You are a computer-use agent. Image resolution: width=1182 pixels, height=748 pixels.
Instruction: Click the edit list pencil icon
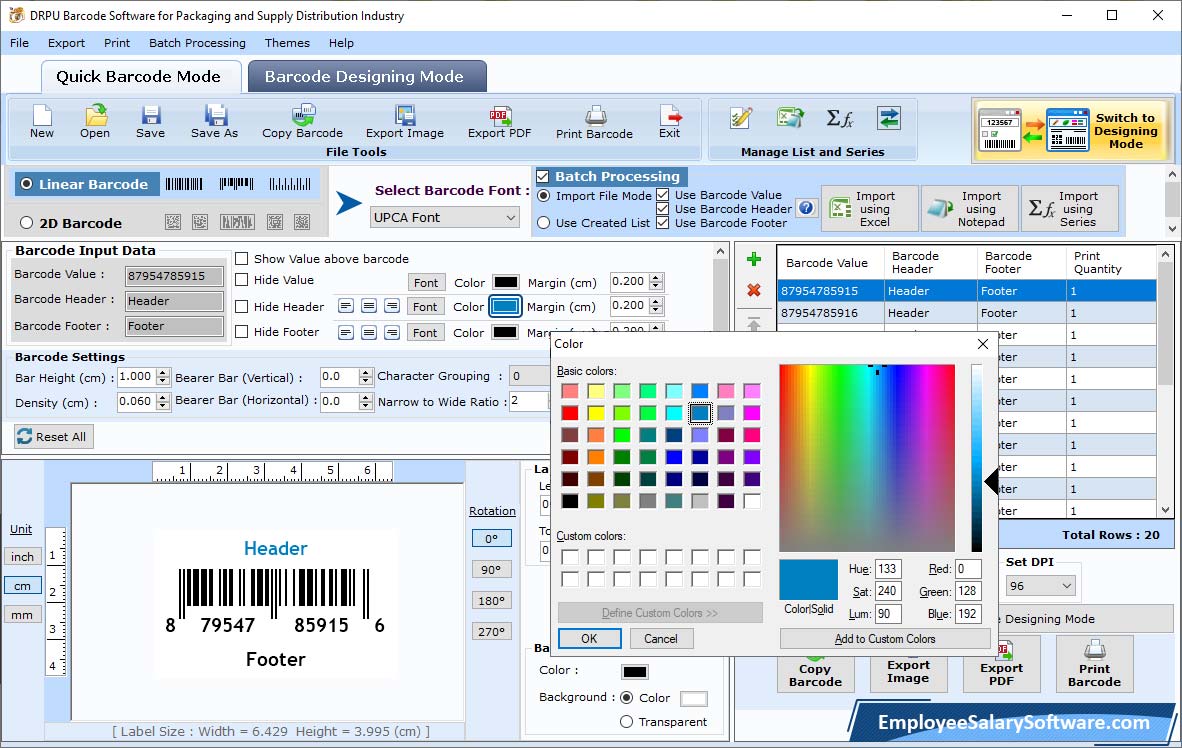click(x=741, y=118)
